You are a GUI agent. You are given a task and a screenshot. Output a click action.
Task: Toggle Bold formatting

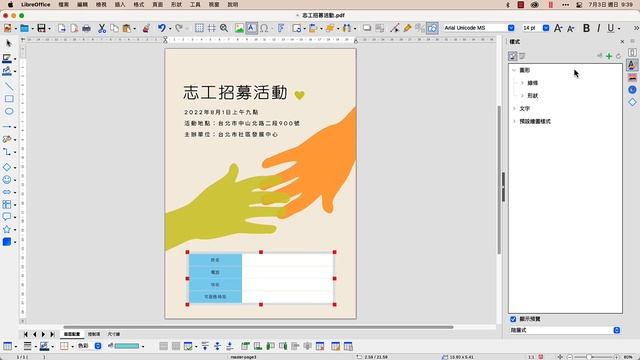(586, 28)
